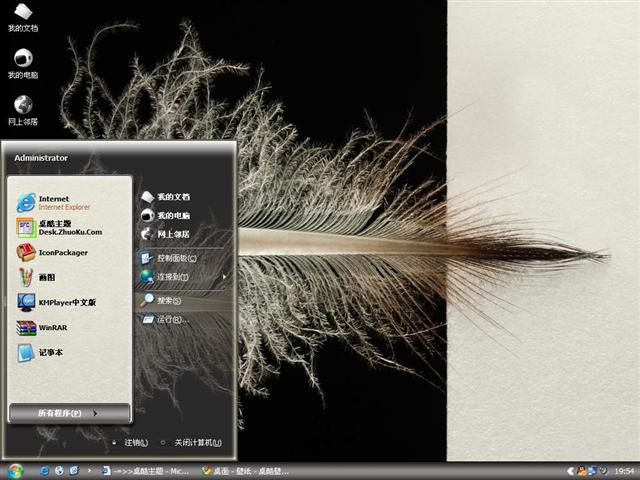Open WinRAR from Start menu
The width and height of the screenshot is (640, 480).
(42, 327)
